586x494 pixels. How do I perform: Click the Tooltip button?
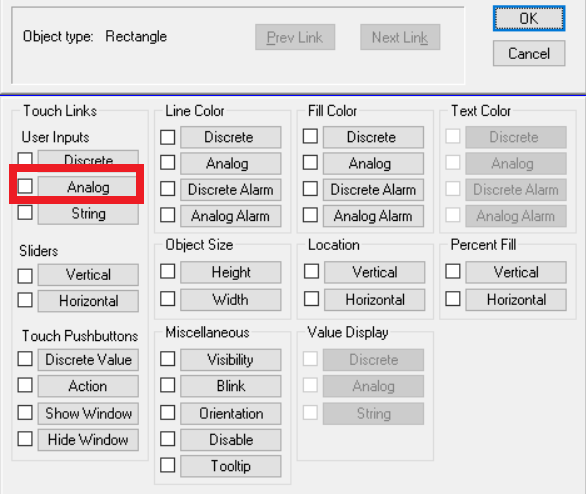point(231,466)
